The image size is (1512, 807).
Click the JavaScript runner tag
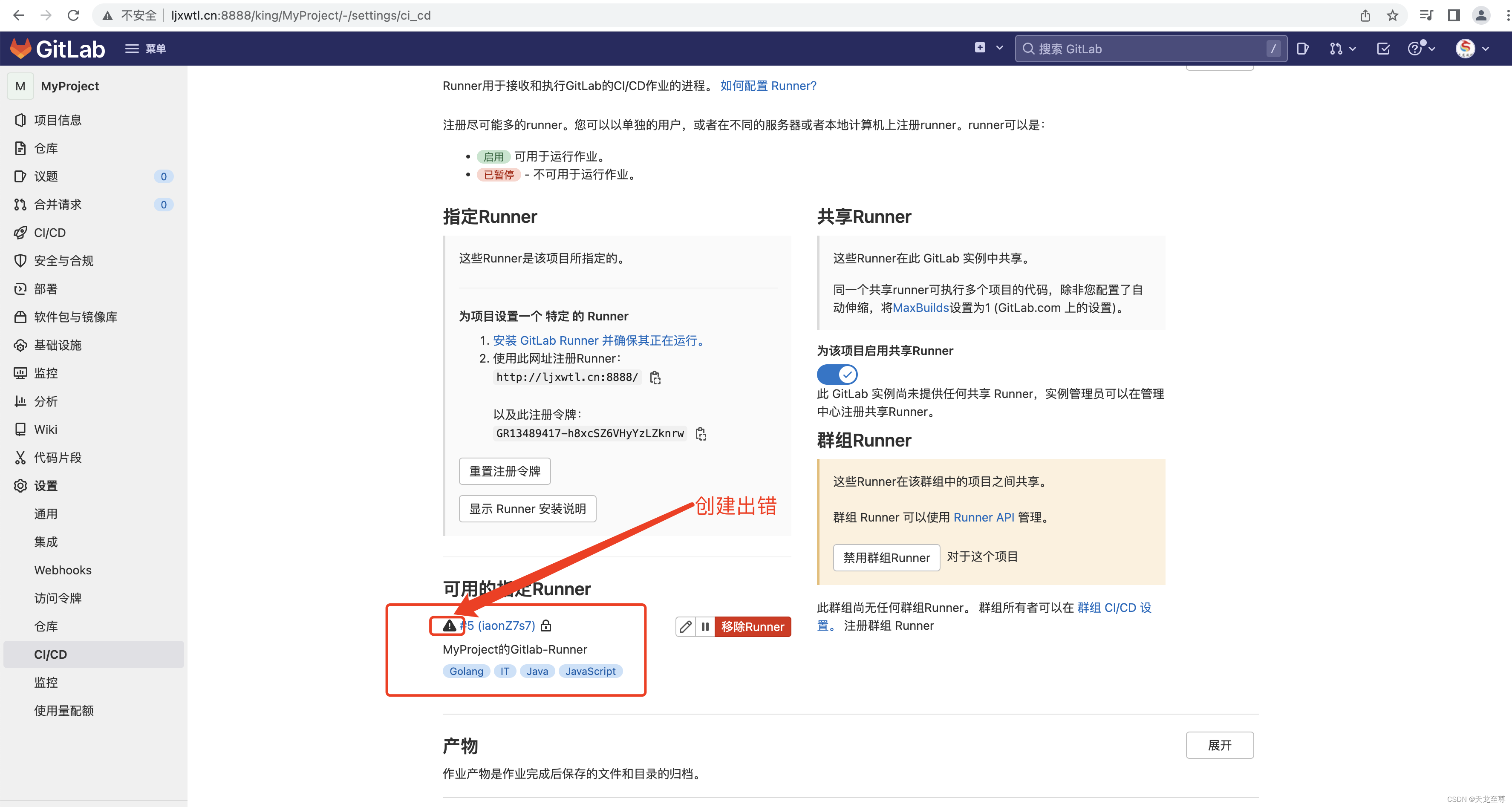591,672
